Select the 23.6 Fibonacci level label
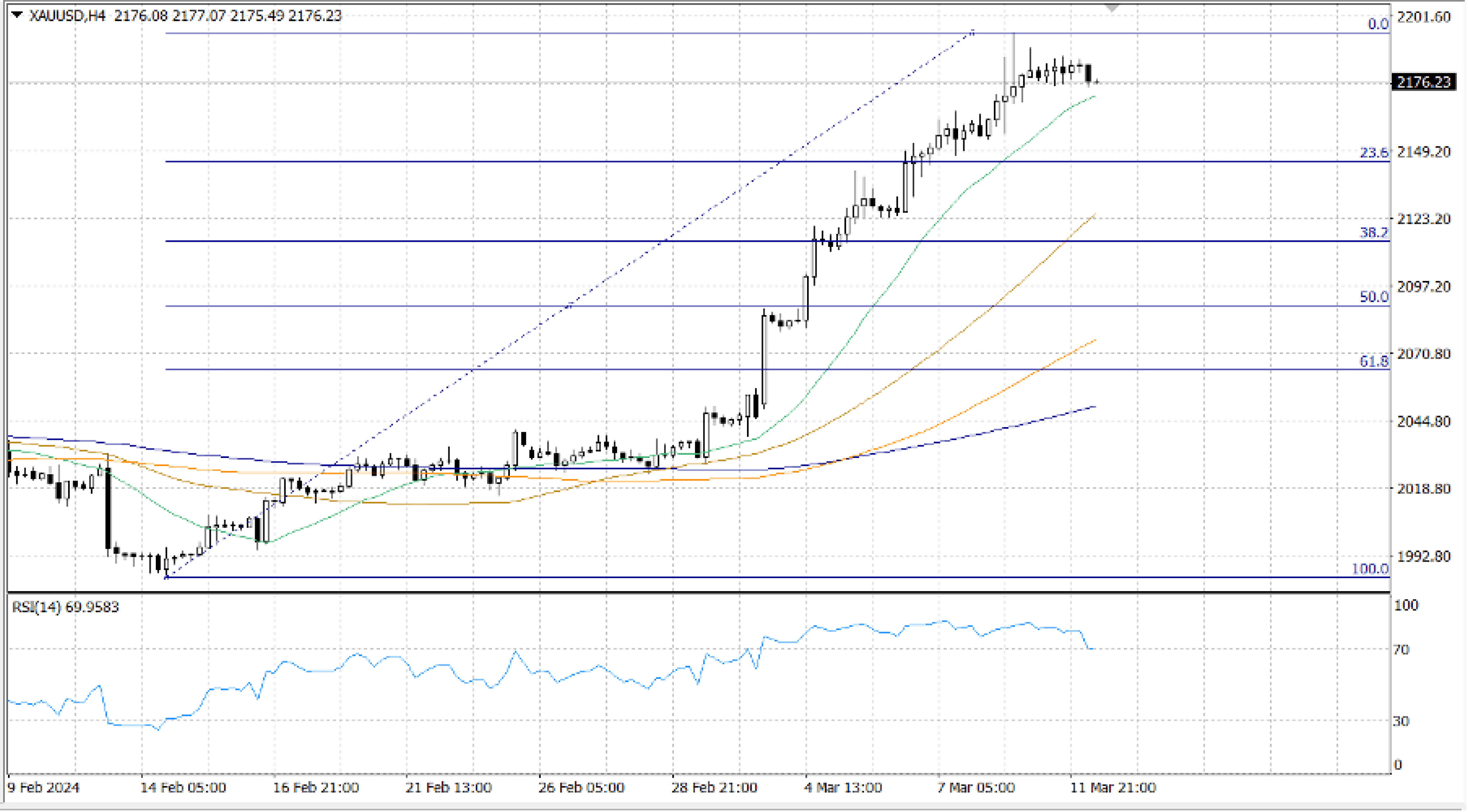This screenshot has height=812, width=1468. (1374, 152)
